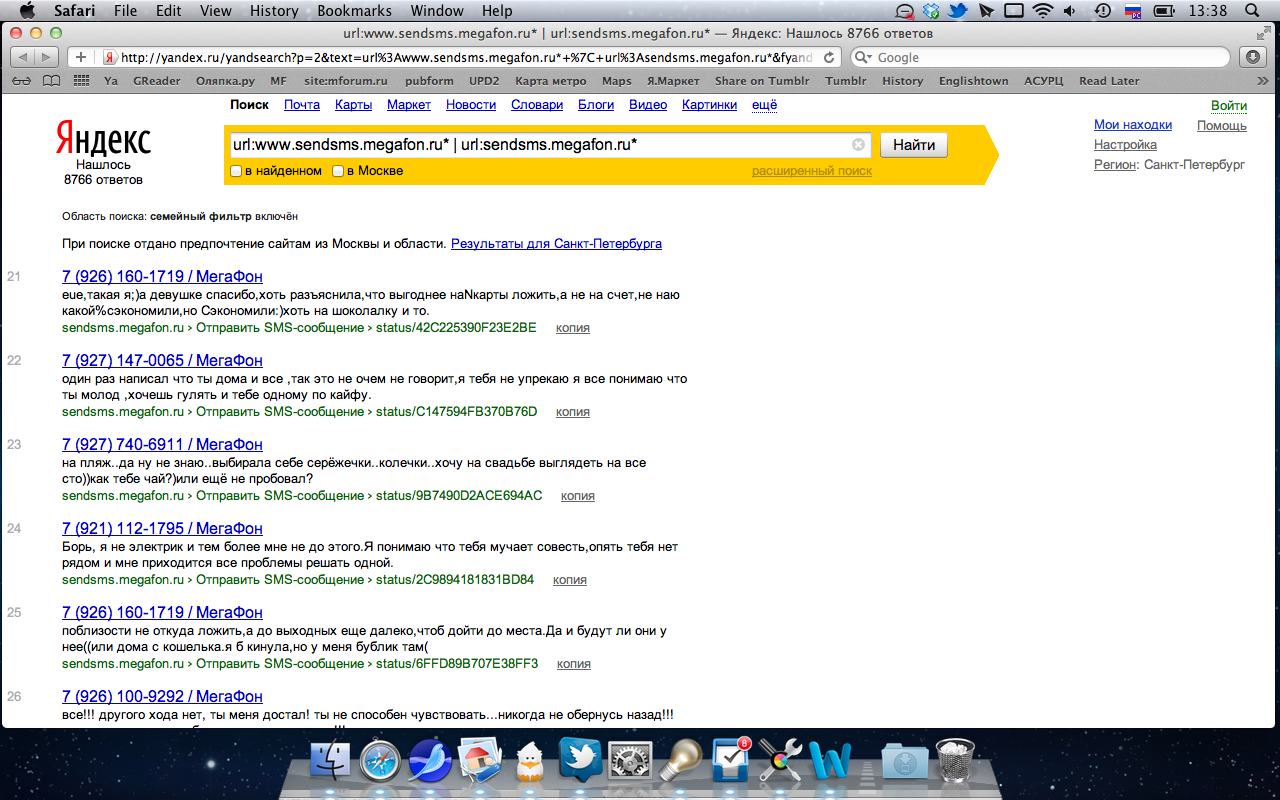Click the "Найти" search button
The image size is (1280, 800).
(x=914, y=145)
